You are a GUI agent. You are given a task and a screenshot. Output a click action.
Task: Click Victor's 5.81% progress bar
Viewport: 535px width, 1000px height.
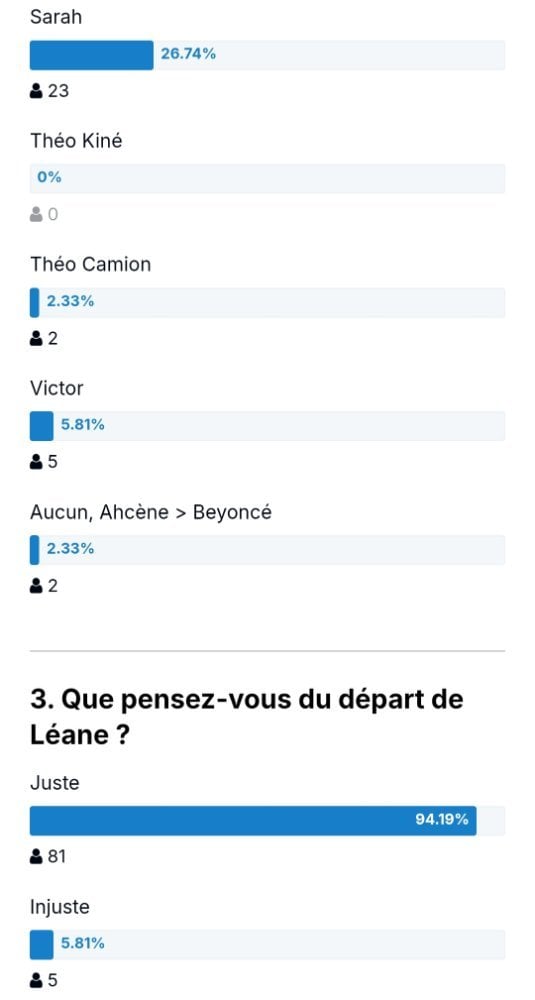267,426
